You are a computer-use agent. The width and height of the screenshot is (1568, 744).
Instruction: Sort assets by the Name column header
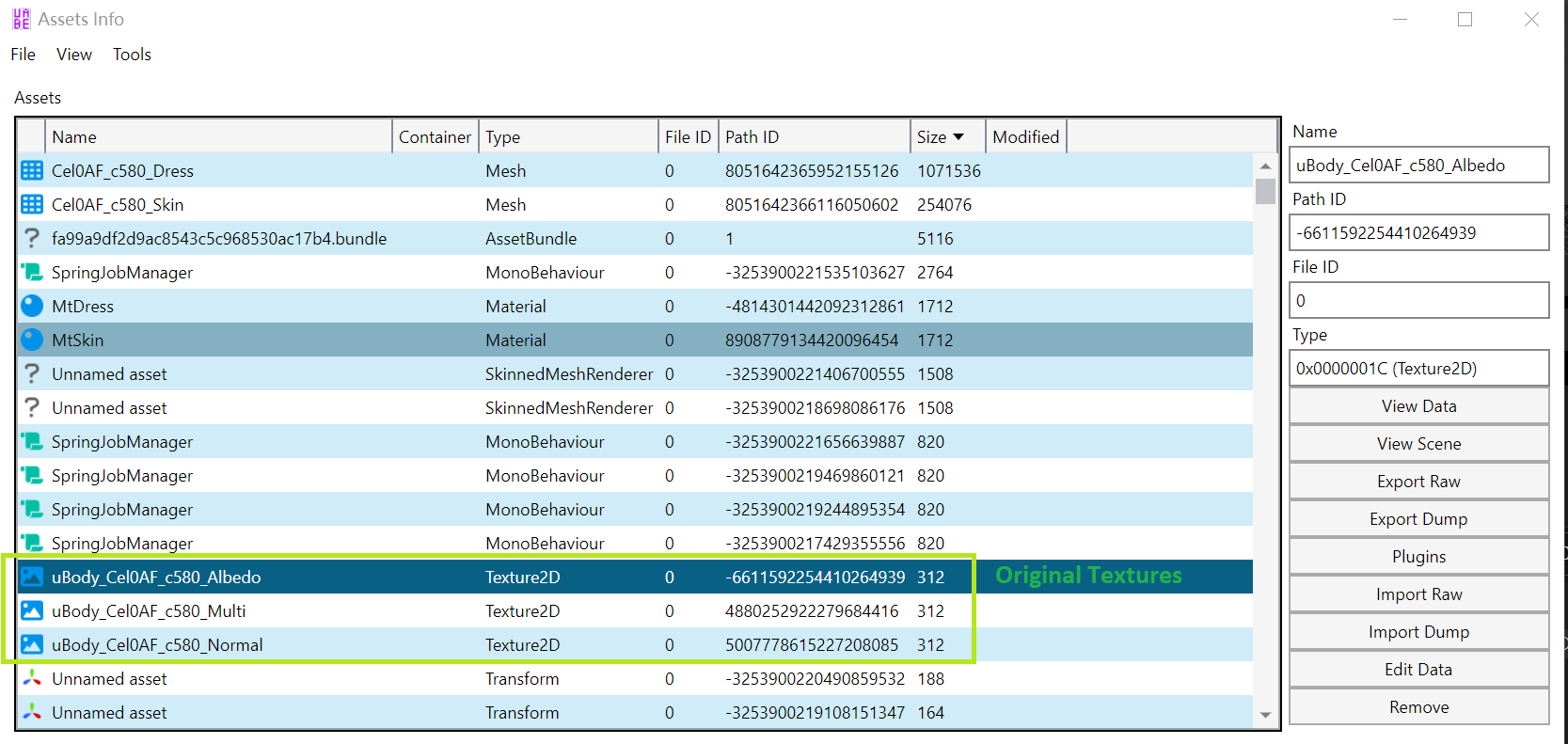(x=218, y=136)
